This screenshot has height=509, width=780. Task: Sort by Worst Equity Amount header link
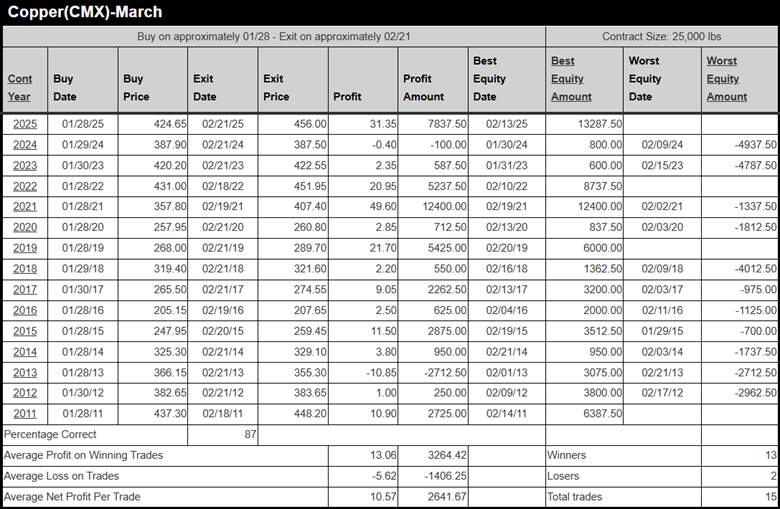(x=727, y=79)
